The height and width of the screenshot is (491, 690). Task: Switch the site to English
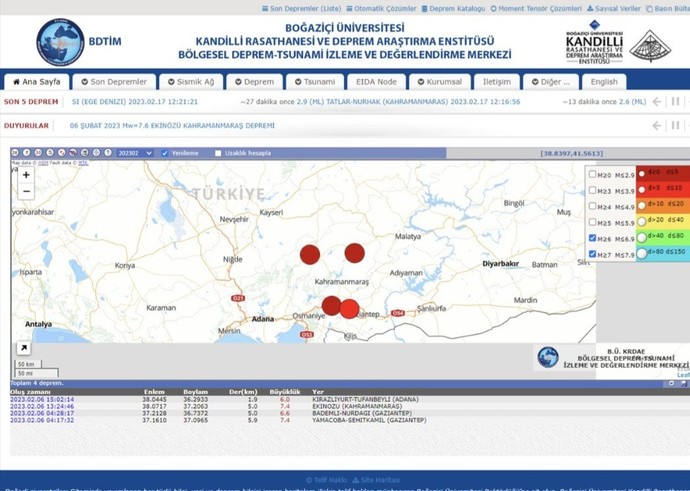604,82
